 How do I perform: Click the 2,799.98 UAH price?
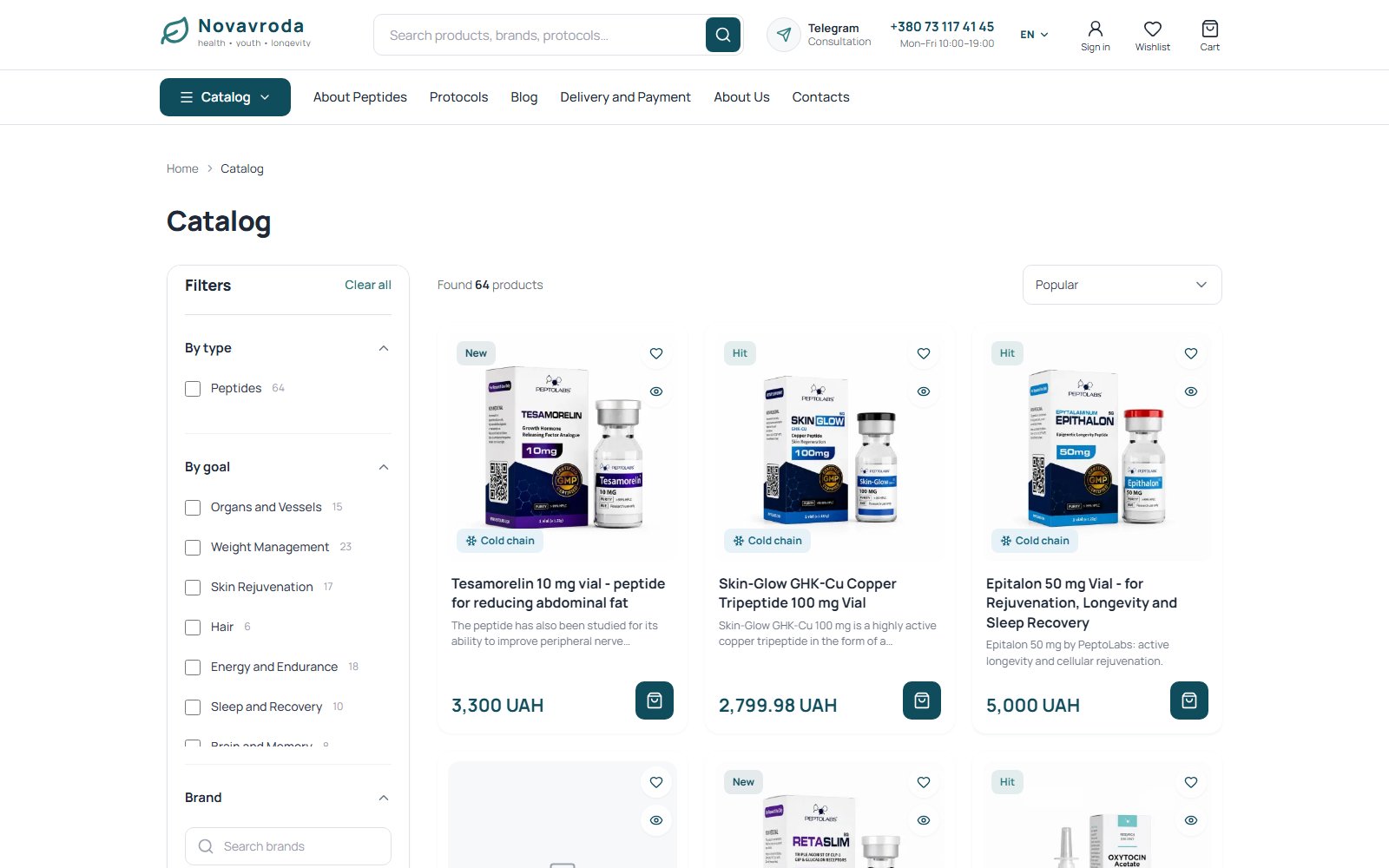click(778, 706)
